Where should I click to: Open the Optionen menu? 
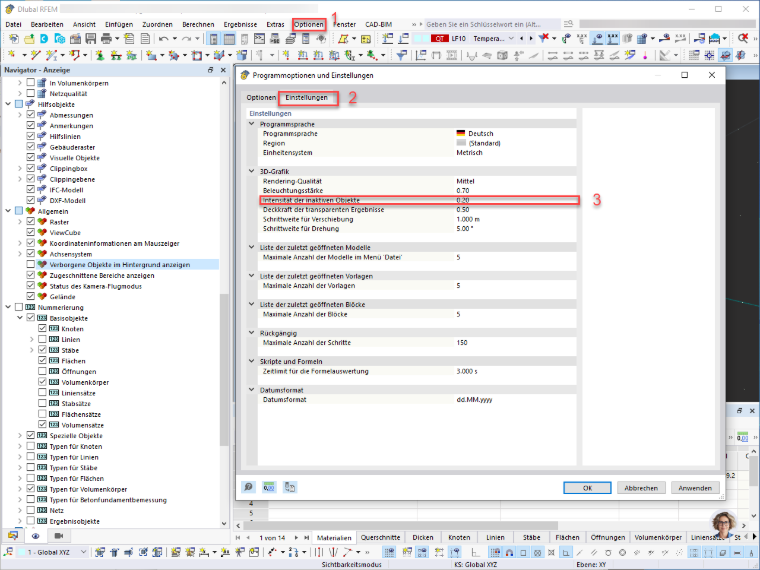point(309,24)
